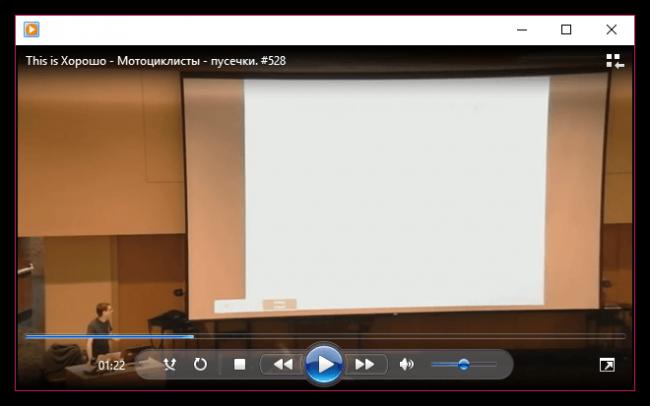This screenshot has height=406, width=650.
Task: Close the Media Player window
Action: 611,30
